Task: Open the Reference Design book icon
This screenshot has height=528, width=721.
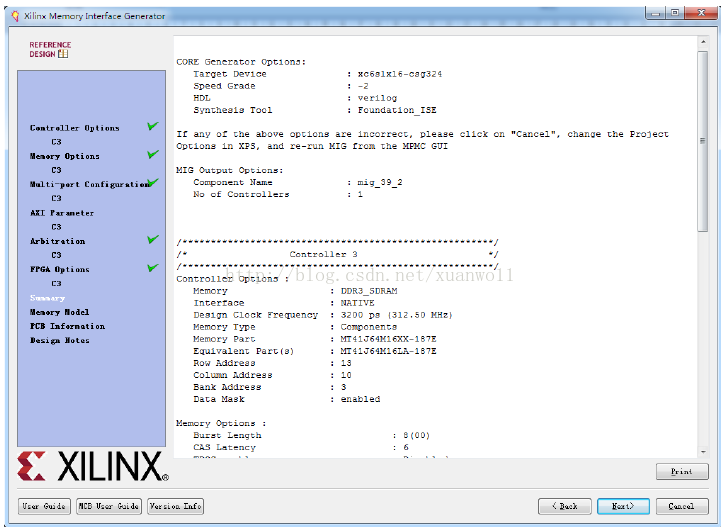Action: pyautogui.click(x=63, y=54)
